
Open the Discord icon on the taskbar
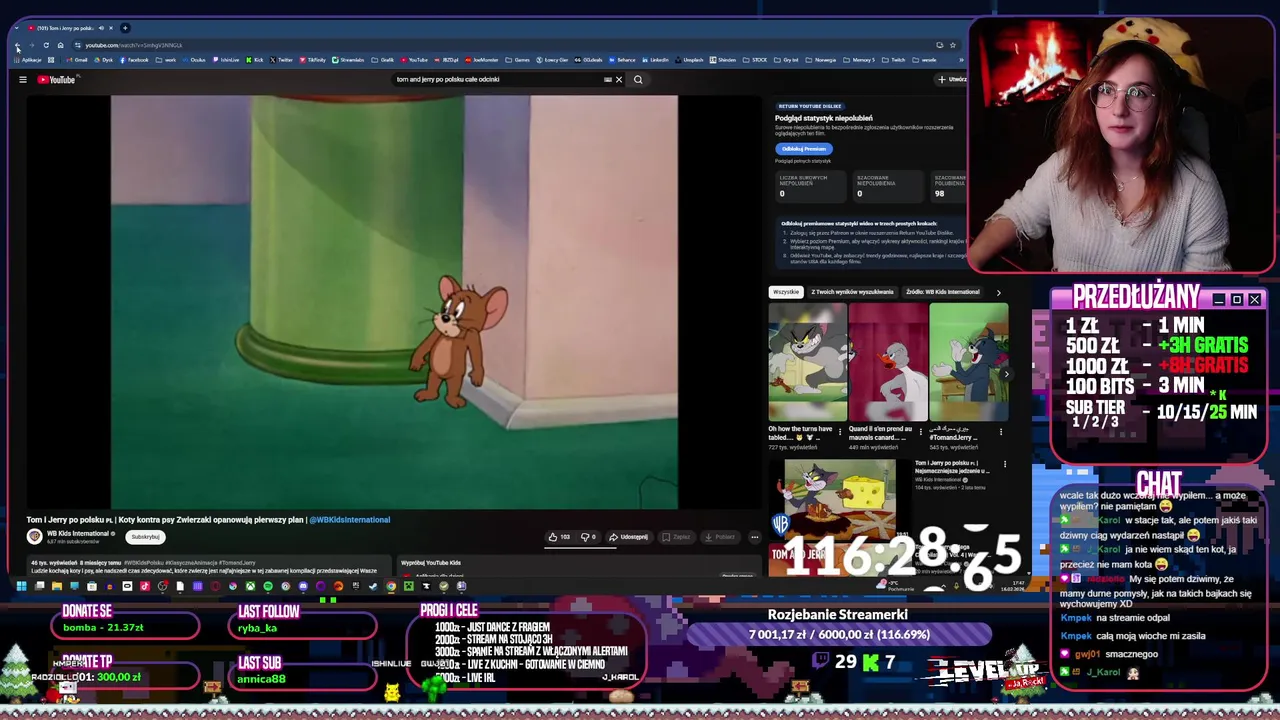click(x=303, y=586)
